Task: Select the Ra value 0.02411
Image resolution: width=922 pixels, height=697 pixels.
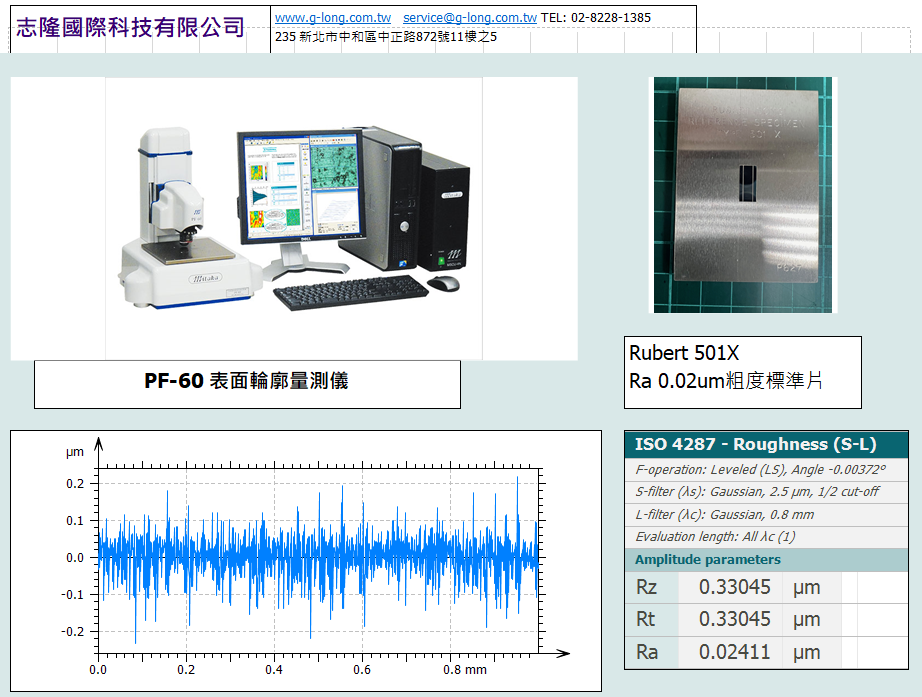Action: pyautogui.click(x=734, y=652)
